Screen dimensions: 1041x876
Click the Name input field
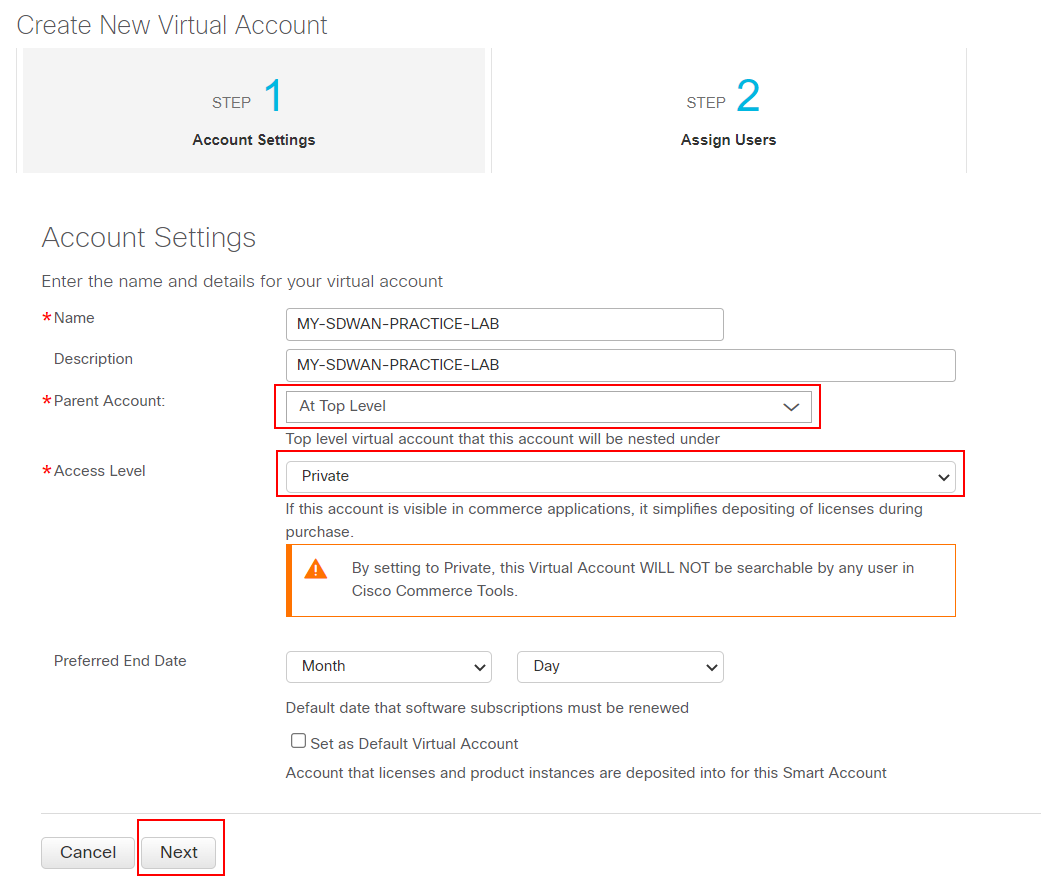tap(504, 324)
